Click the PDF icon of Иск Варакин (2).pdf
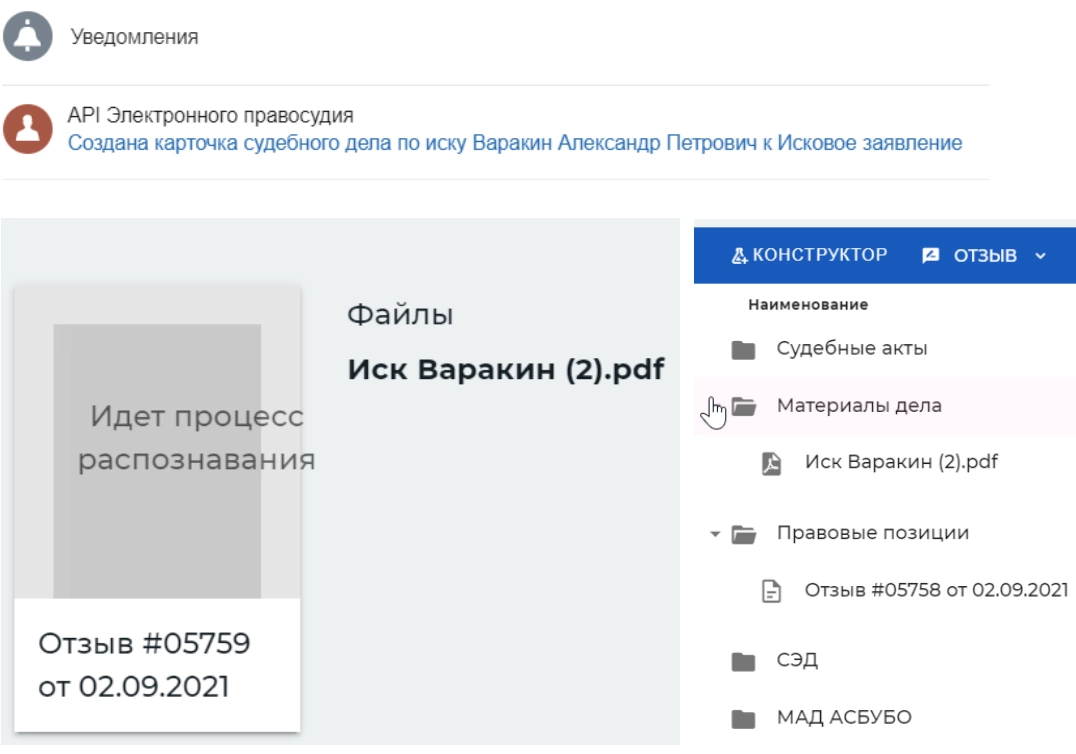The height and width of the screenshot is (754, 1076). (771, 464)
